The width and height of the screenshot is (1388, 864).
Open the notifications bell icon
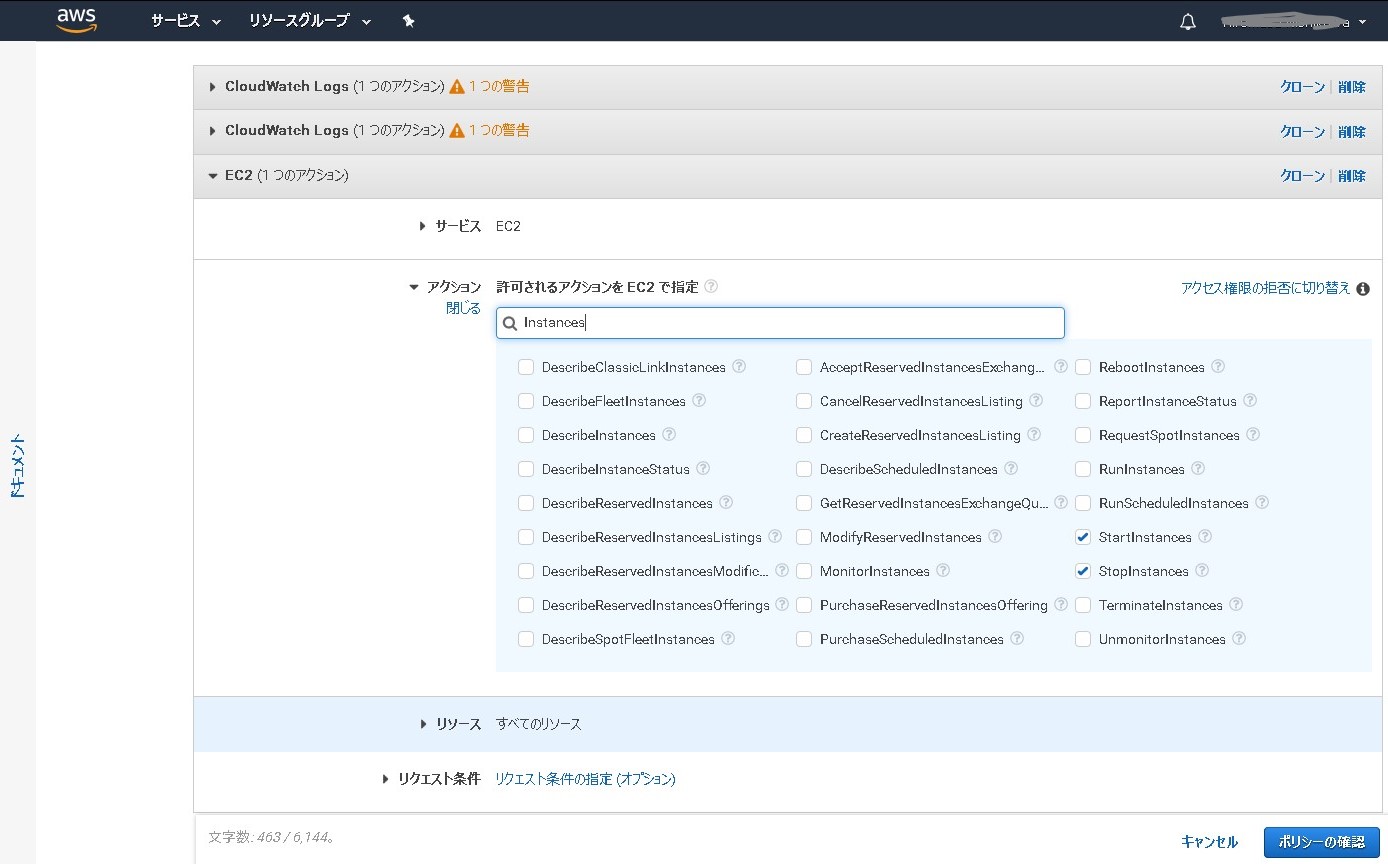1186,20
